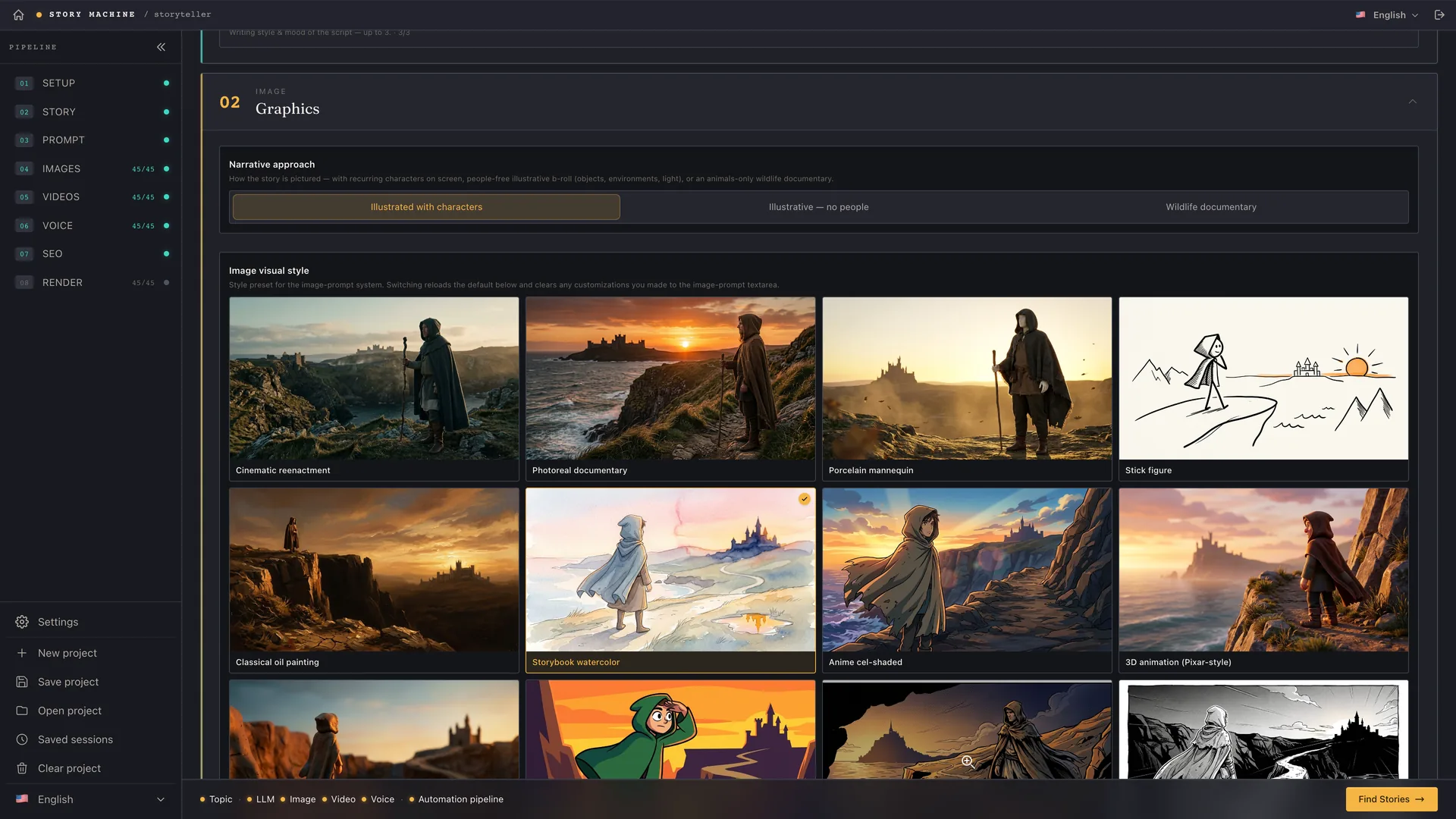Click the 06 step badge for Voice
This screenshot has height=819, width=1456.
(x=24, y=226)
